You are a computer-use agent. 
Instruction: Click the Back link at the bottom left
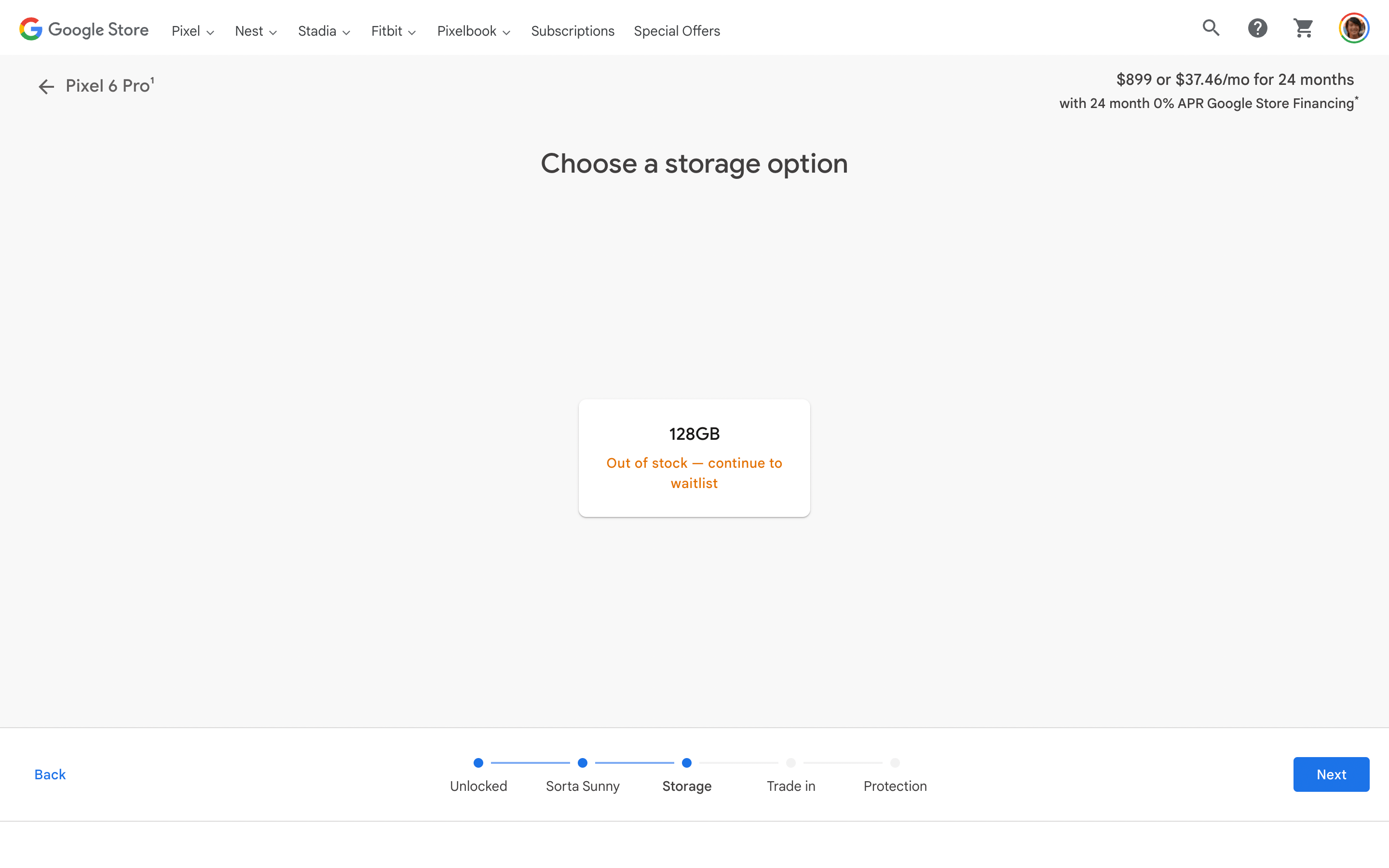[50, 774]
